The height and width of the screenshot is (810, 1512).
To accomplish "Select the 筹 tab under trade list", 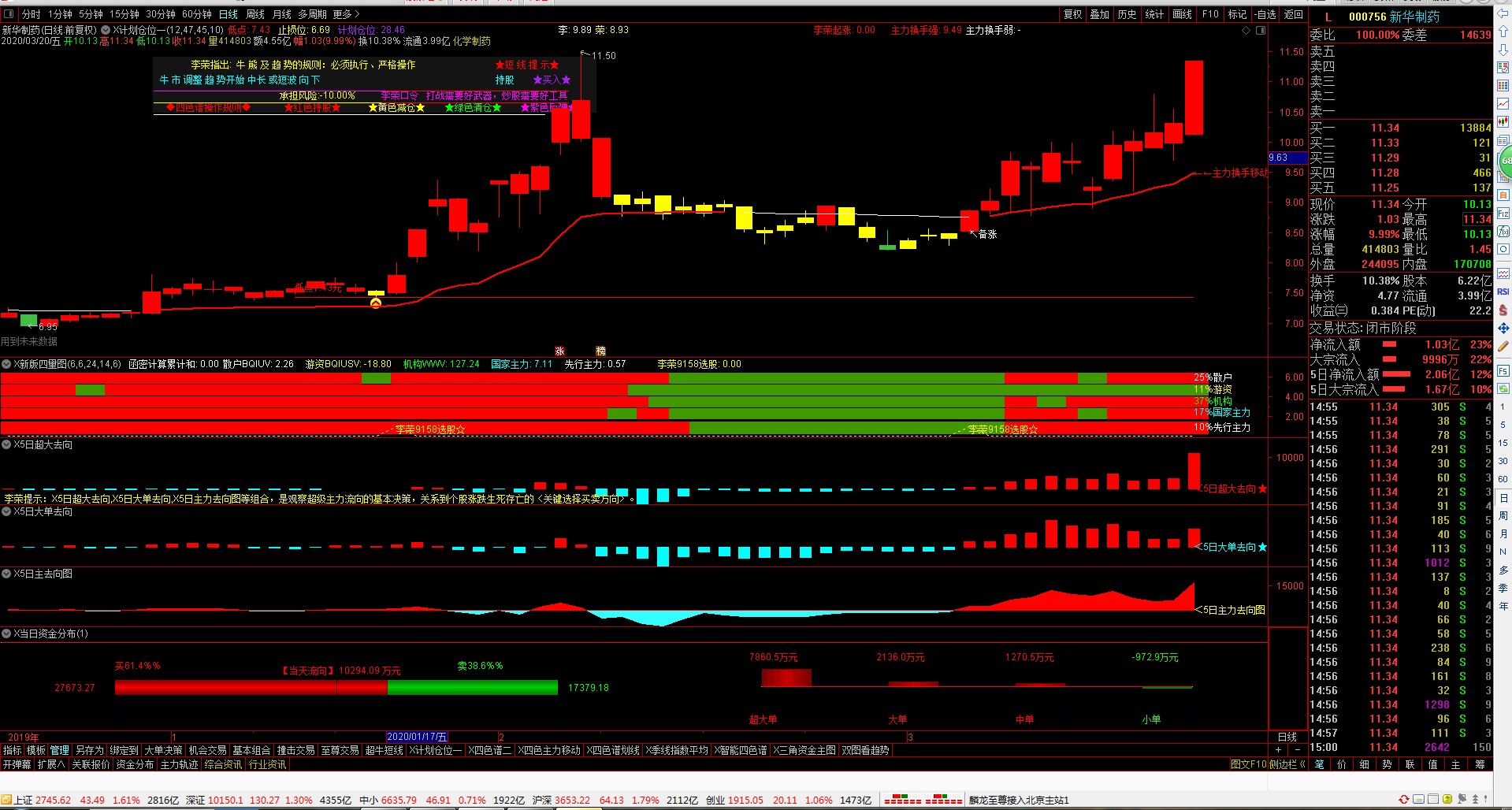I will [x=1480, y=764].
